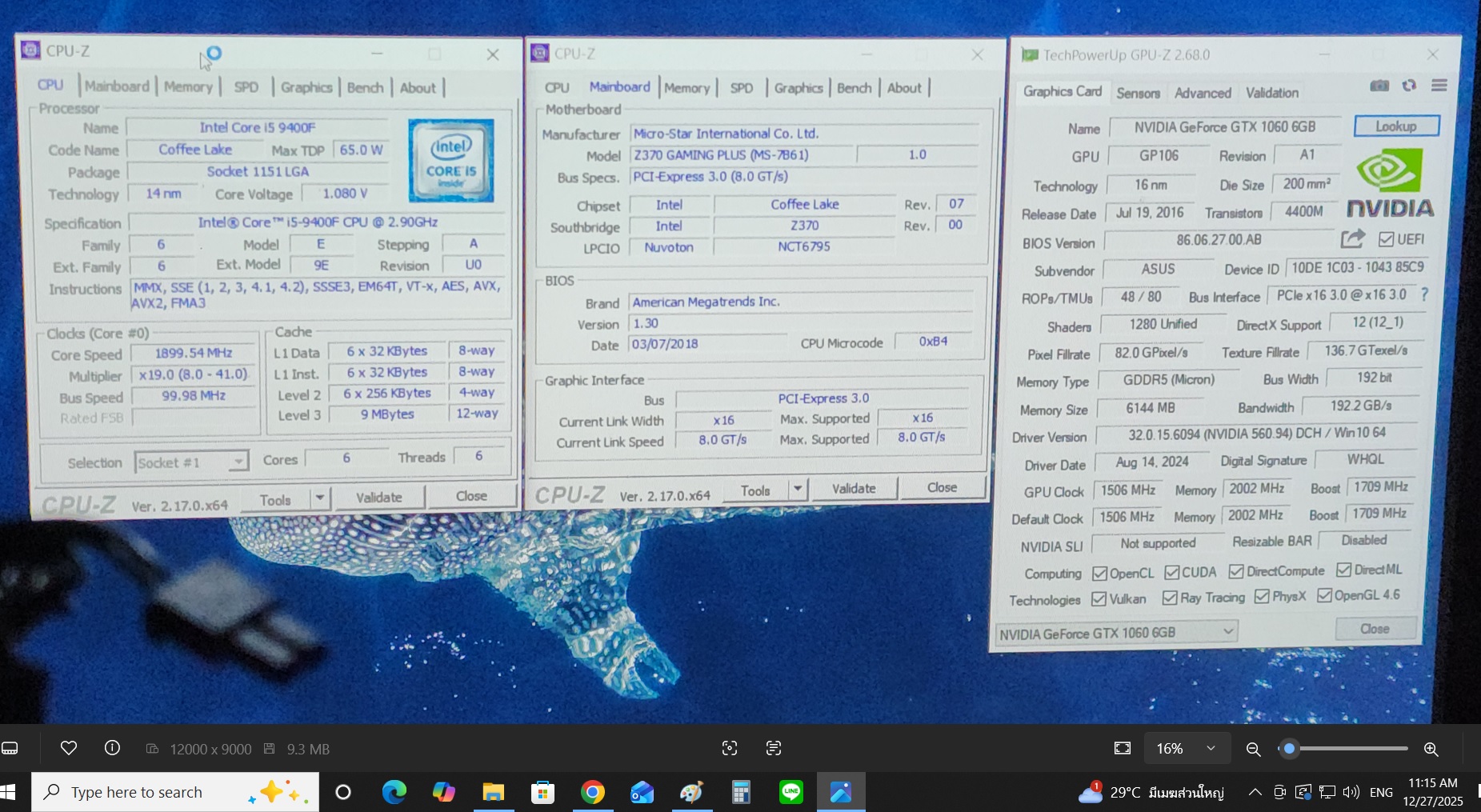Open the GPU selection dropdown in GPU-Z
The height and width of the screenshot is (812, 1481).
point(1227,632)
